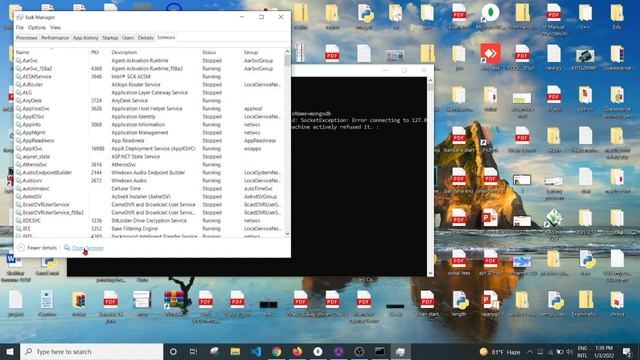Open Task View on the taskbar
Viewport: 640px width, 360px height.
click(x=193, y=351)
